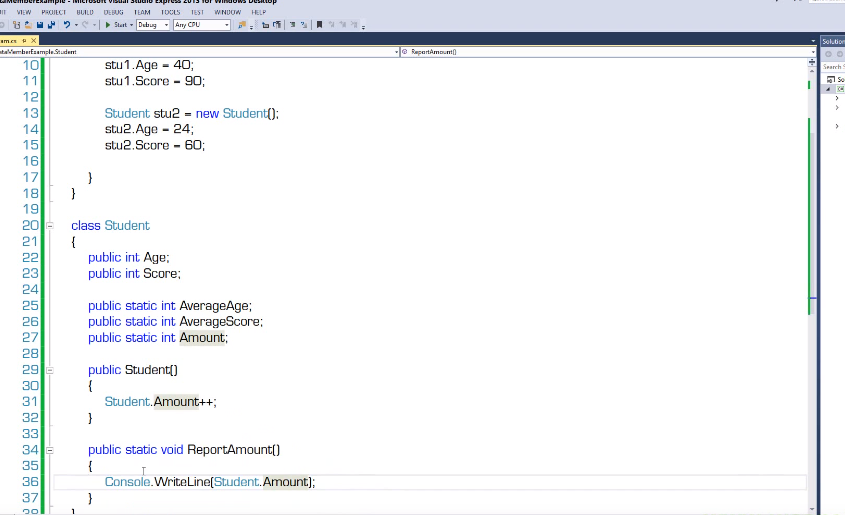Screen dimensions: 845x515
Task: Go to the previous bookmark
Action: click(x=331, y=25)
